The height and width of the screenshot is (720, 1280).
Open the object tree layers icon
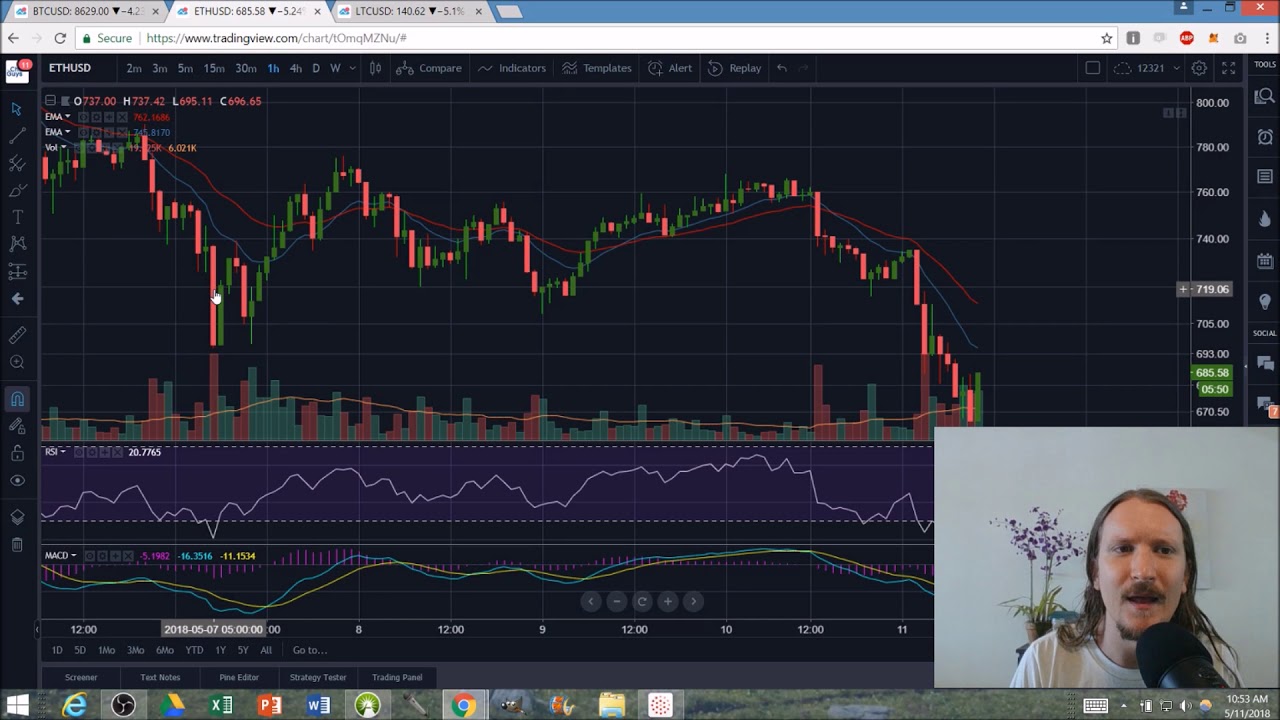click(17, 517)
